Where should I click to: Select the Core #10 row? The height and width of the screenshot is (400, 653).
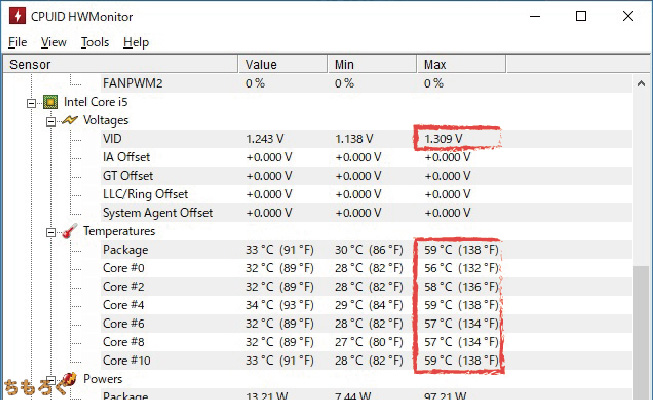(366, 360)
